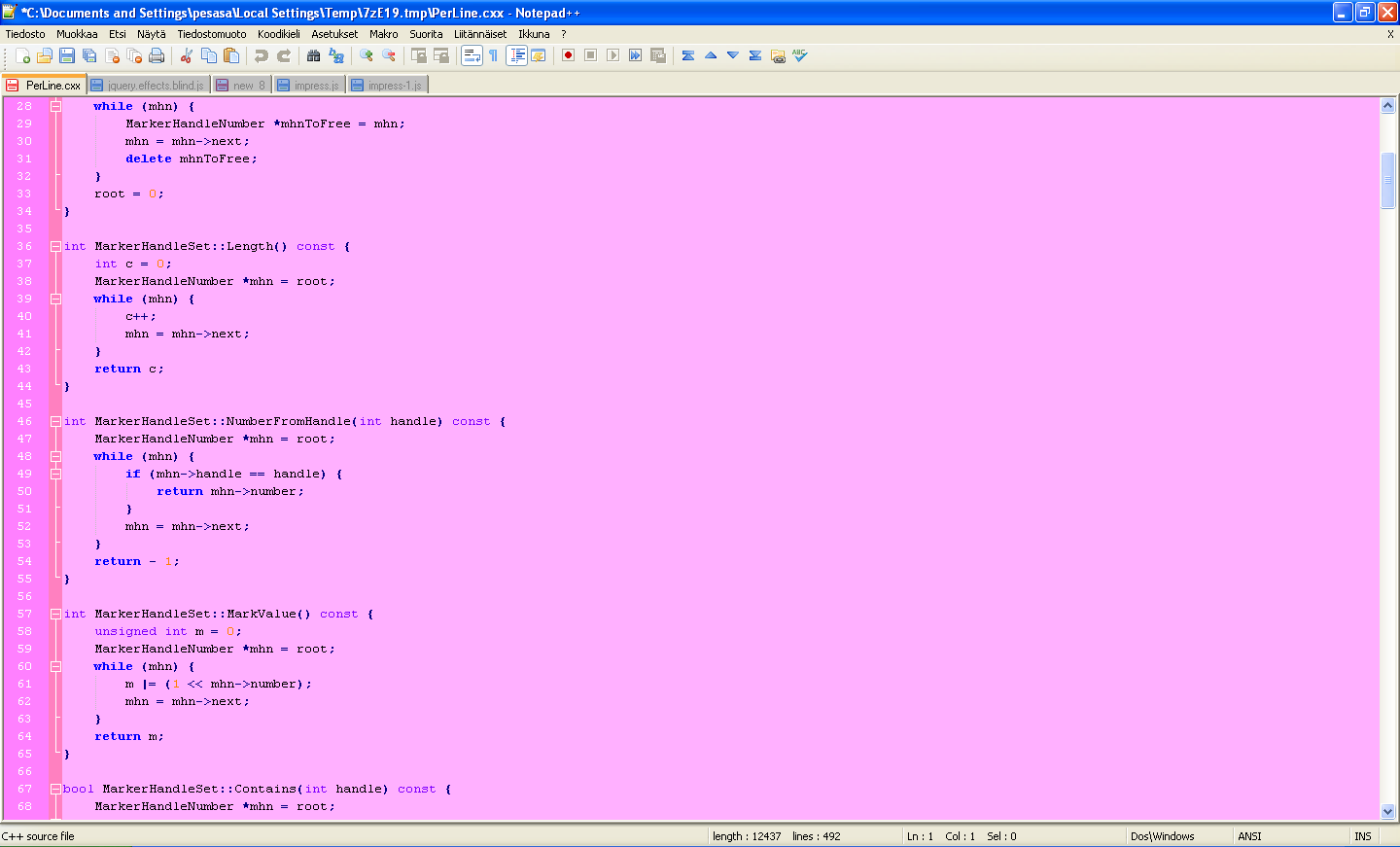Play back the recorded macro

click(612, 55)
